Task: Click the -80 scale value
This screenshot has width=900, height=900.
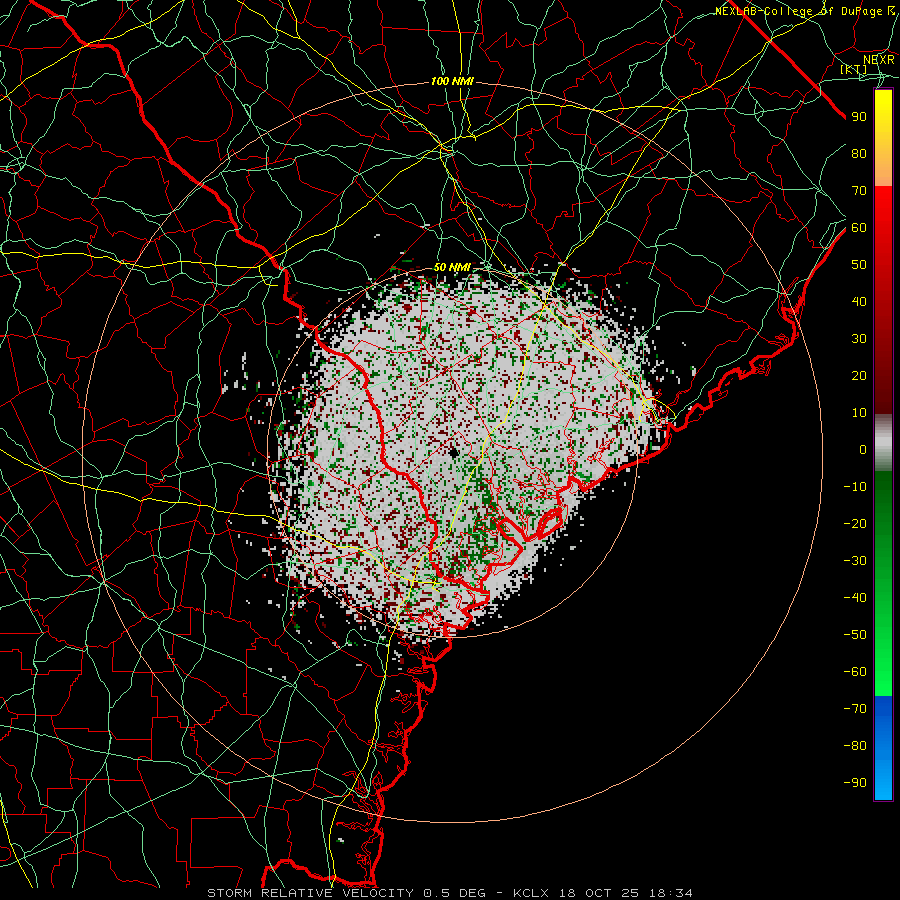Action: pos(855,746)
